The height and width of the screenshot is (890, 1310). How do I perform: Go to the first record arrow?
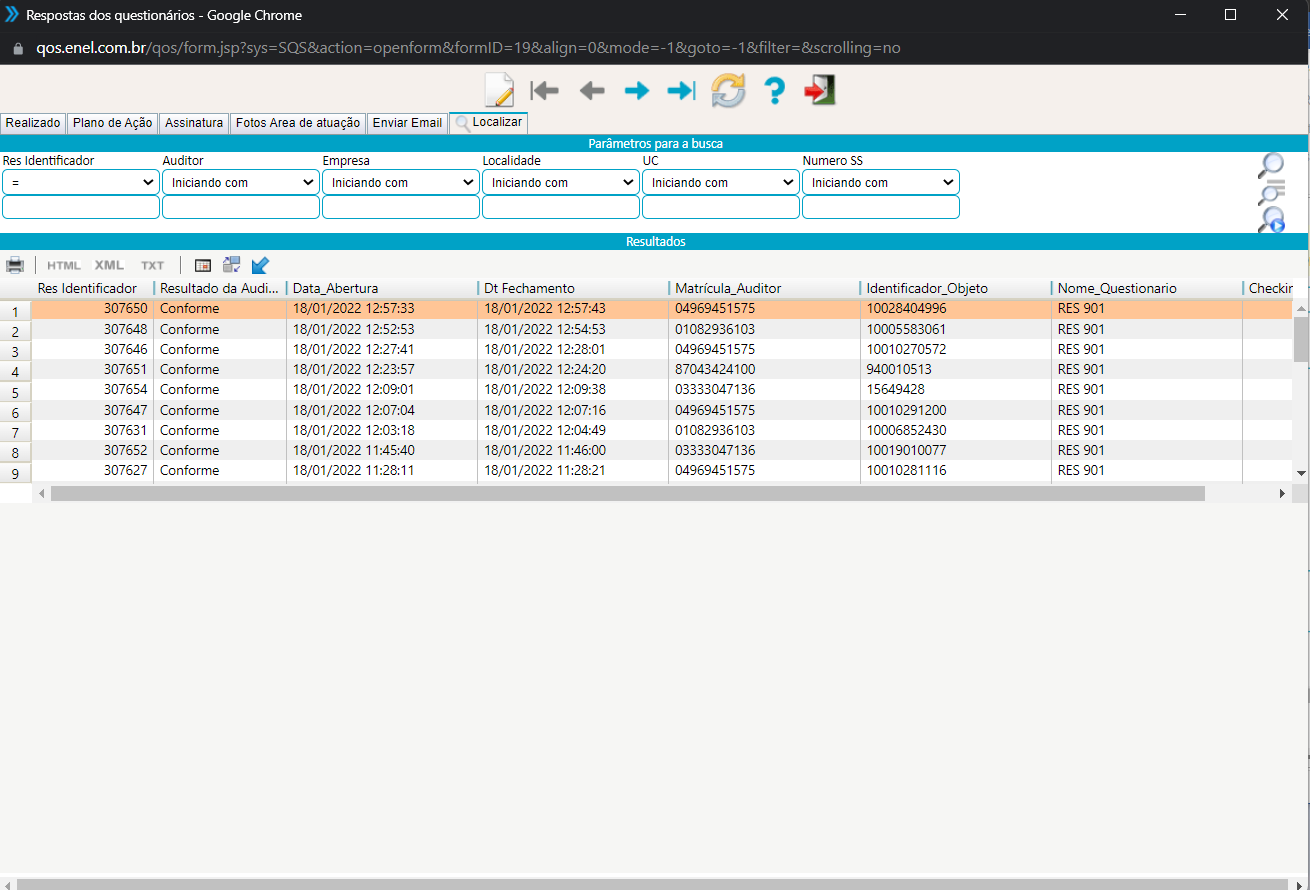(545, 91)
